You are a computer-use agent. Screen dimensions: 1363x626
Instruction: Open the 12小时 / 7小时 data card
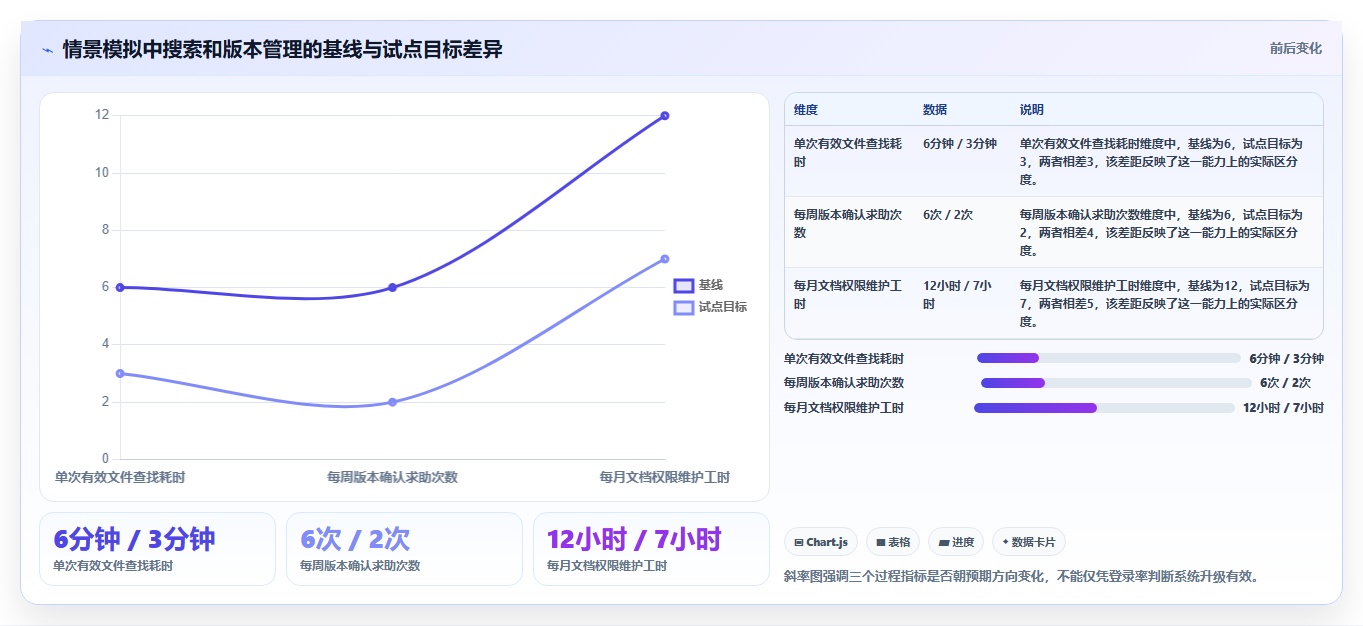tap(651, 549)
